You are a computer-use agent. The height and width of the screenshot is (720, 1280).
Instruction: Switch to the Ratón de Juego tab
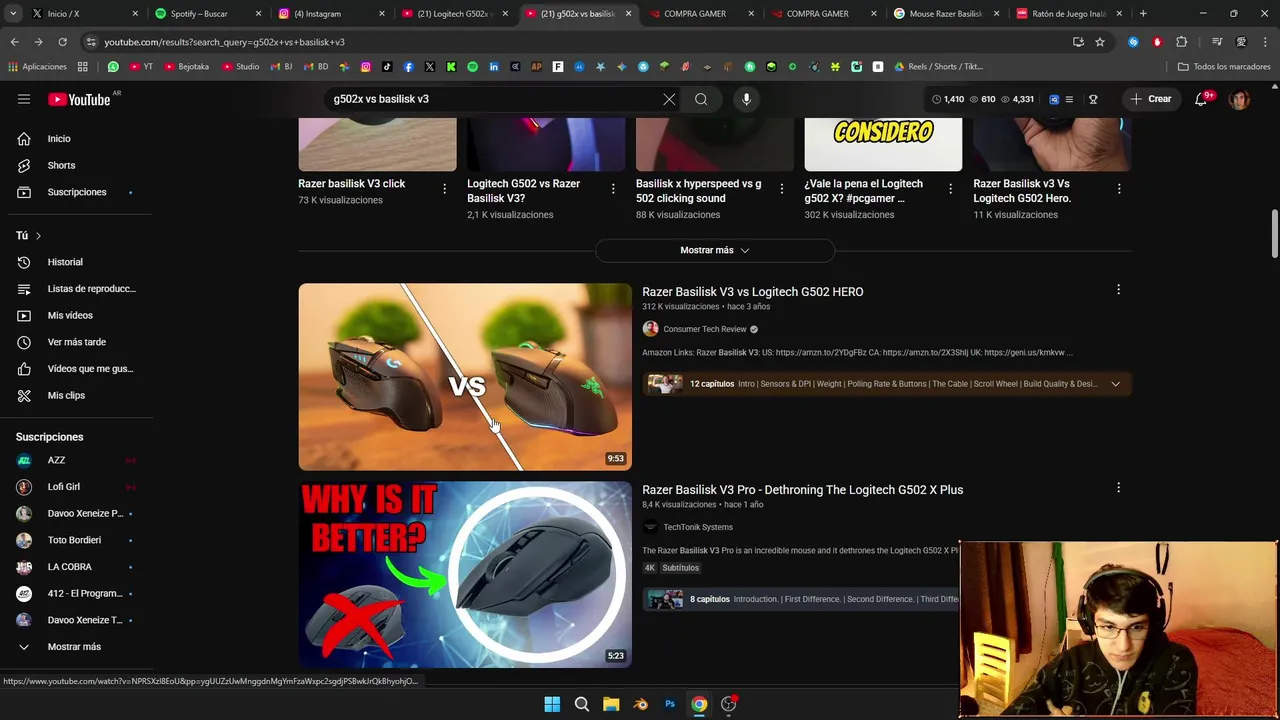1068,14
